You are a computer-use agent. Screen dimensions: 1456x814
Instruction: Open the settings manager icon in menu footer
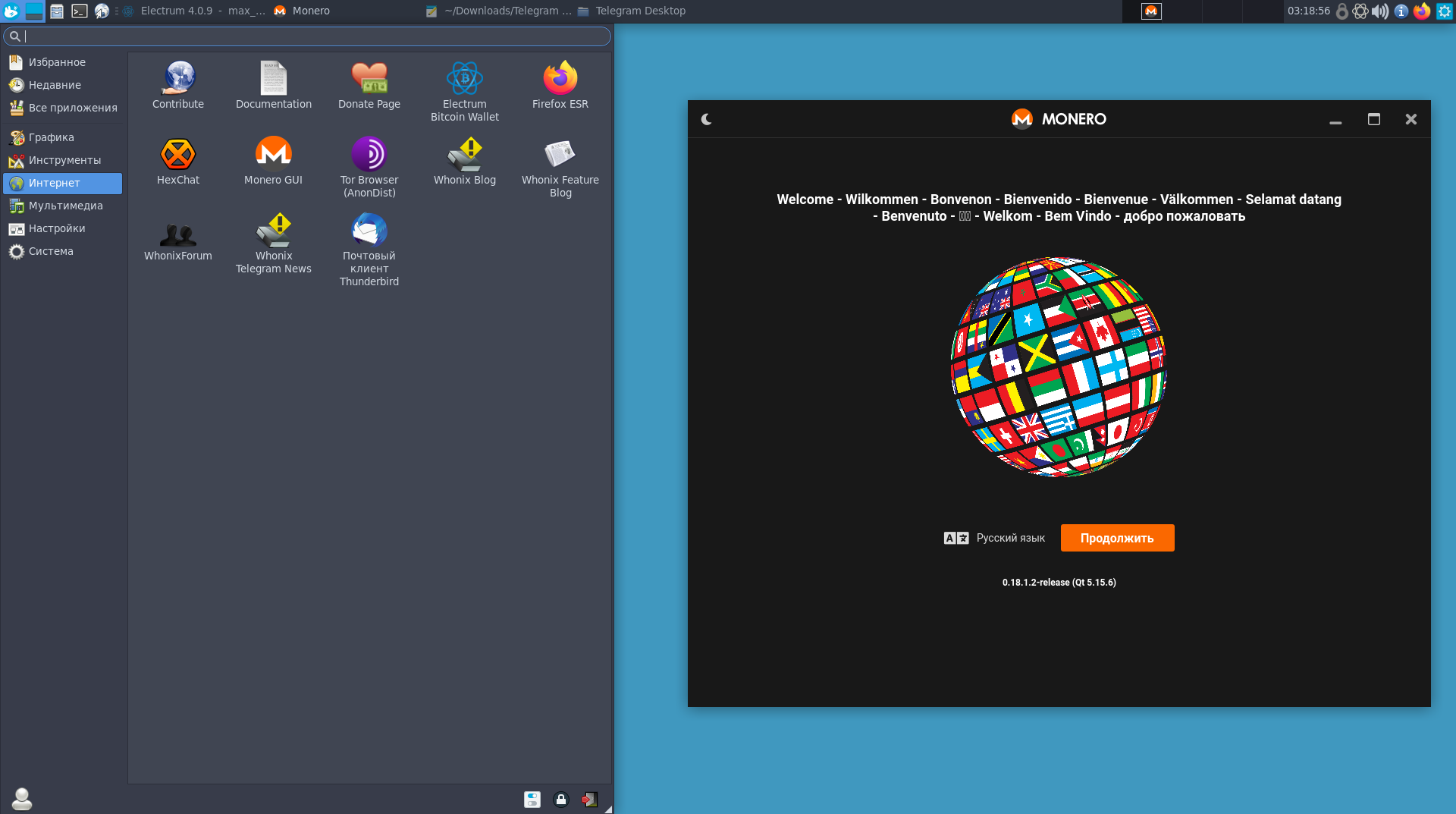click(532, 799)
